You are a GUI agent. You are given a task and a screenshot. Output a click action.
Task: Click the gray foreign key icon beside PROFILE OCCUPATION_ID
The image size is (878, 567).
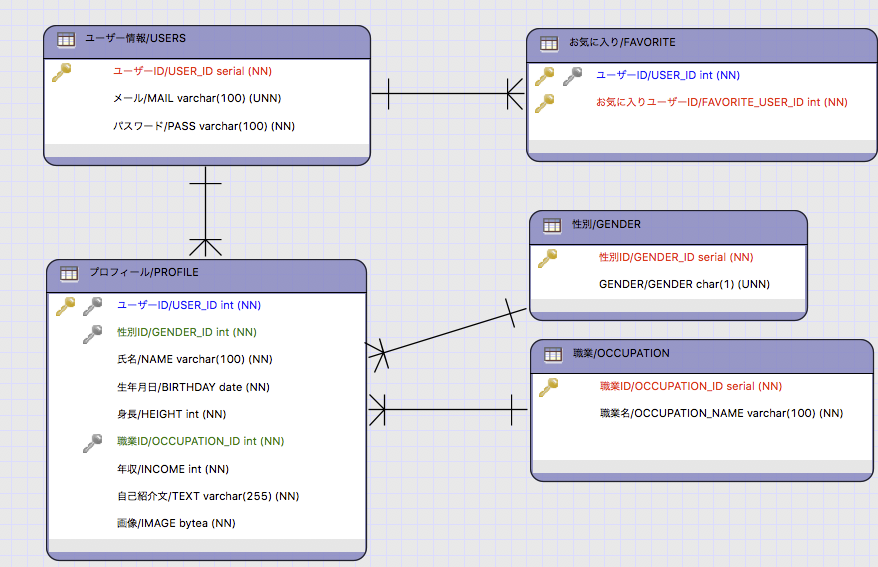coord(93,441)
